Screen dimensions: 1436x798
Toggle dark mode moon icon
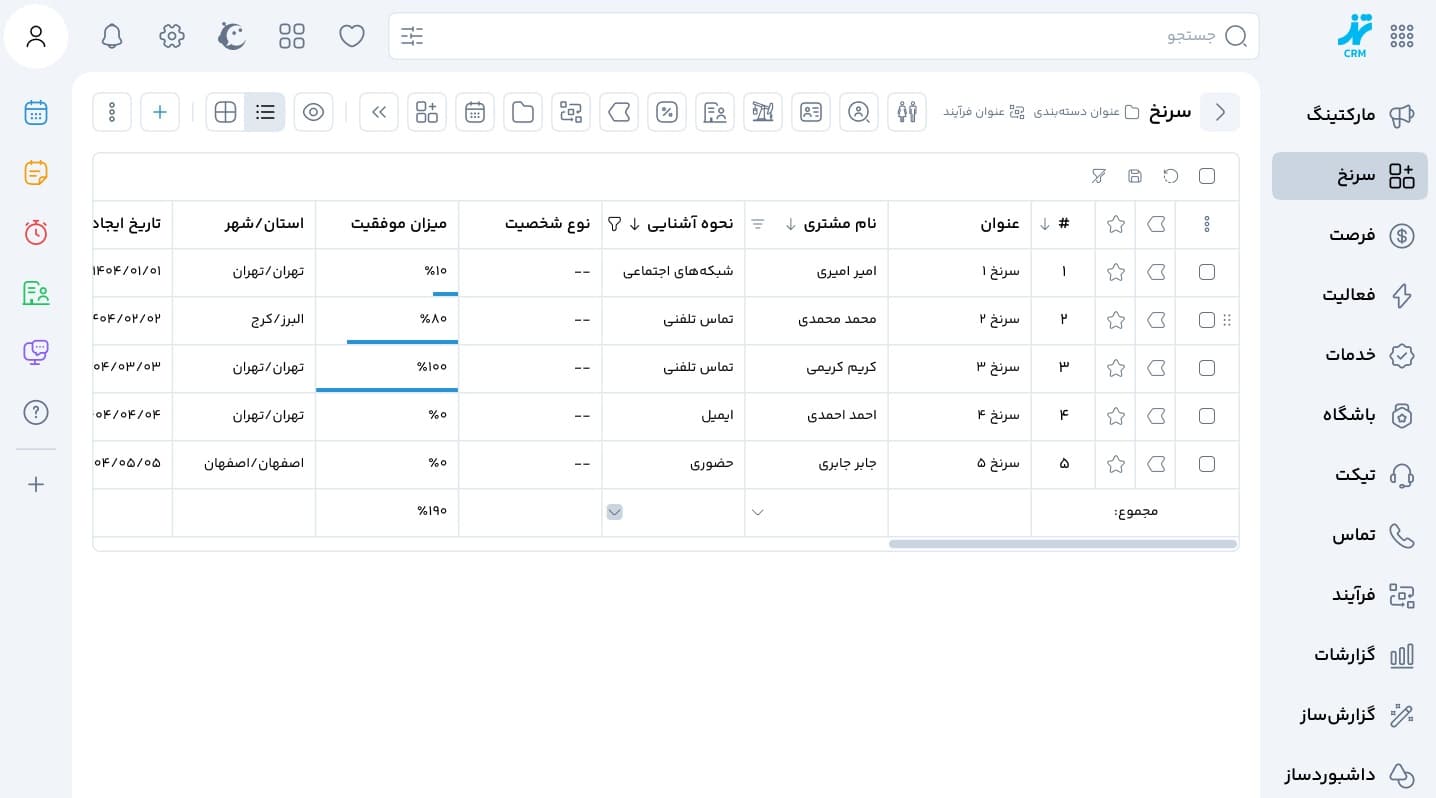(232, 36)
